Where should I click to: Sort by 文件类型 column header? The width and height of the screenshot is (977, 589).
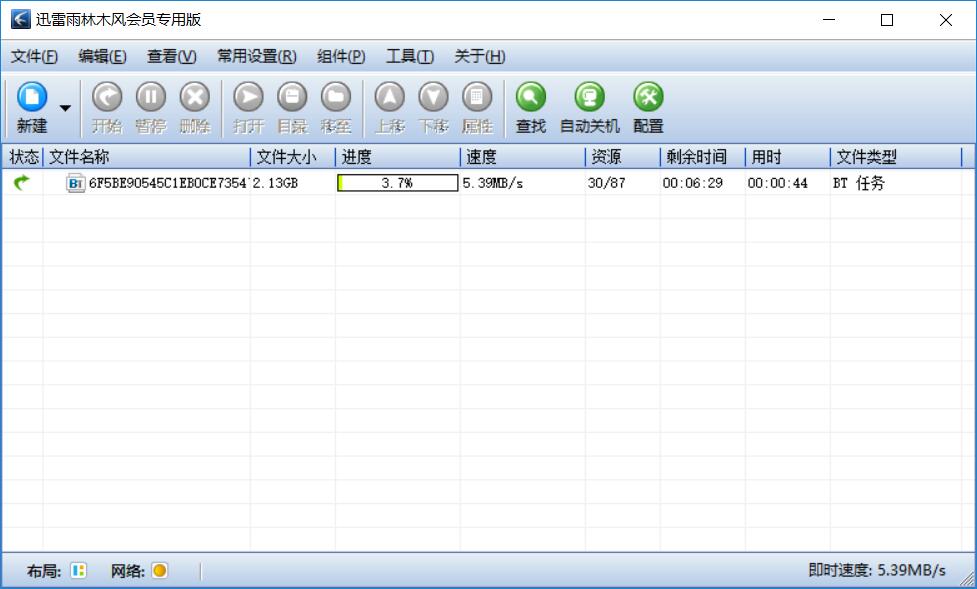tap(896, 157)
